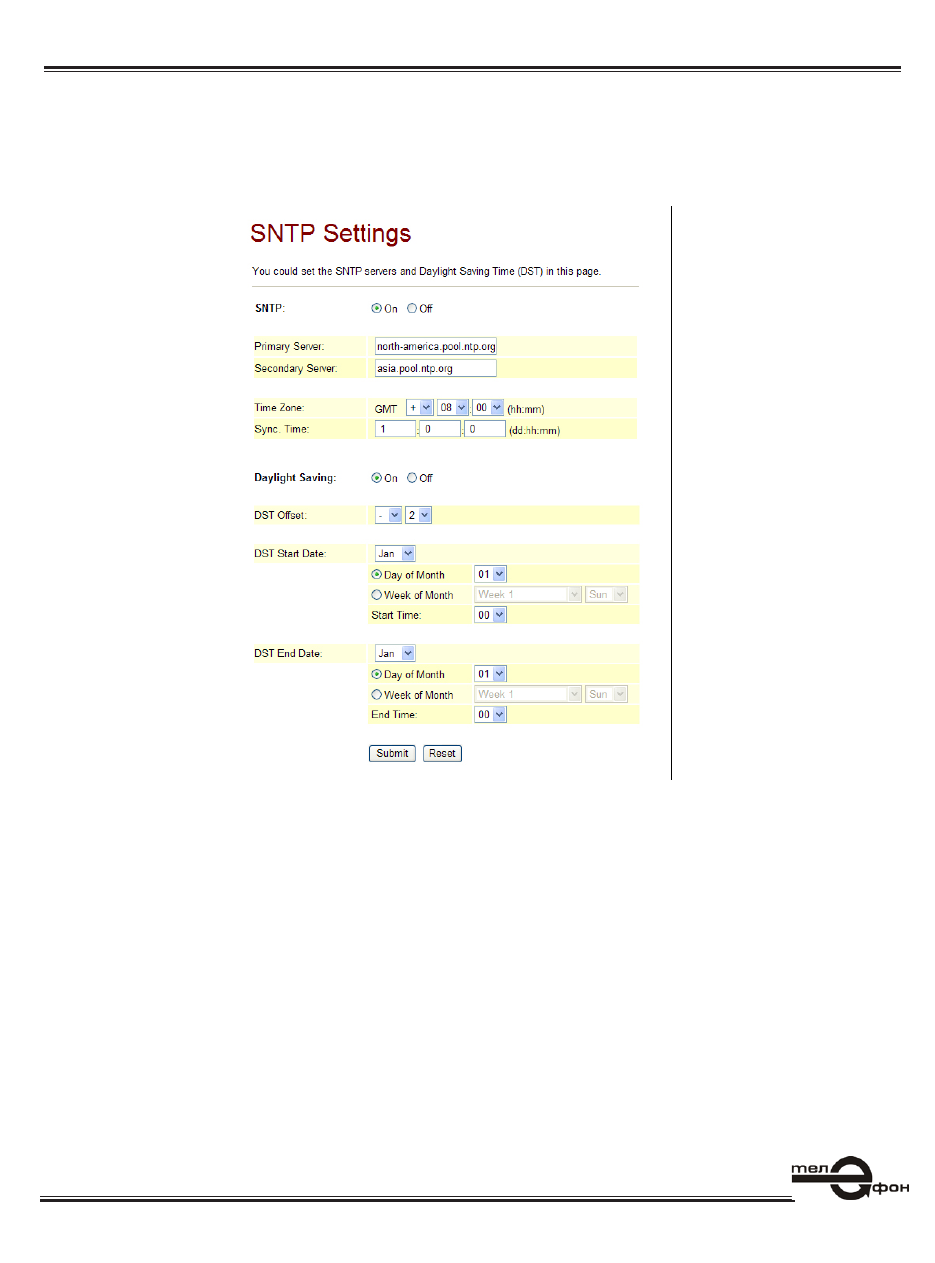Open the DST Offset sign dropdown
Screen dimensions: 935x1263
pyautogui.click(x=388, y=515)
